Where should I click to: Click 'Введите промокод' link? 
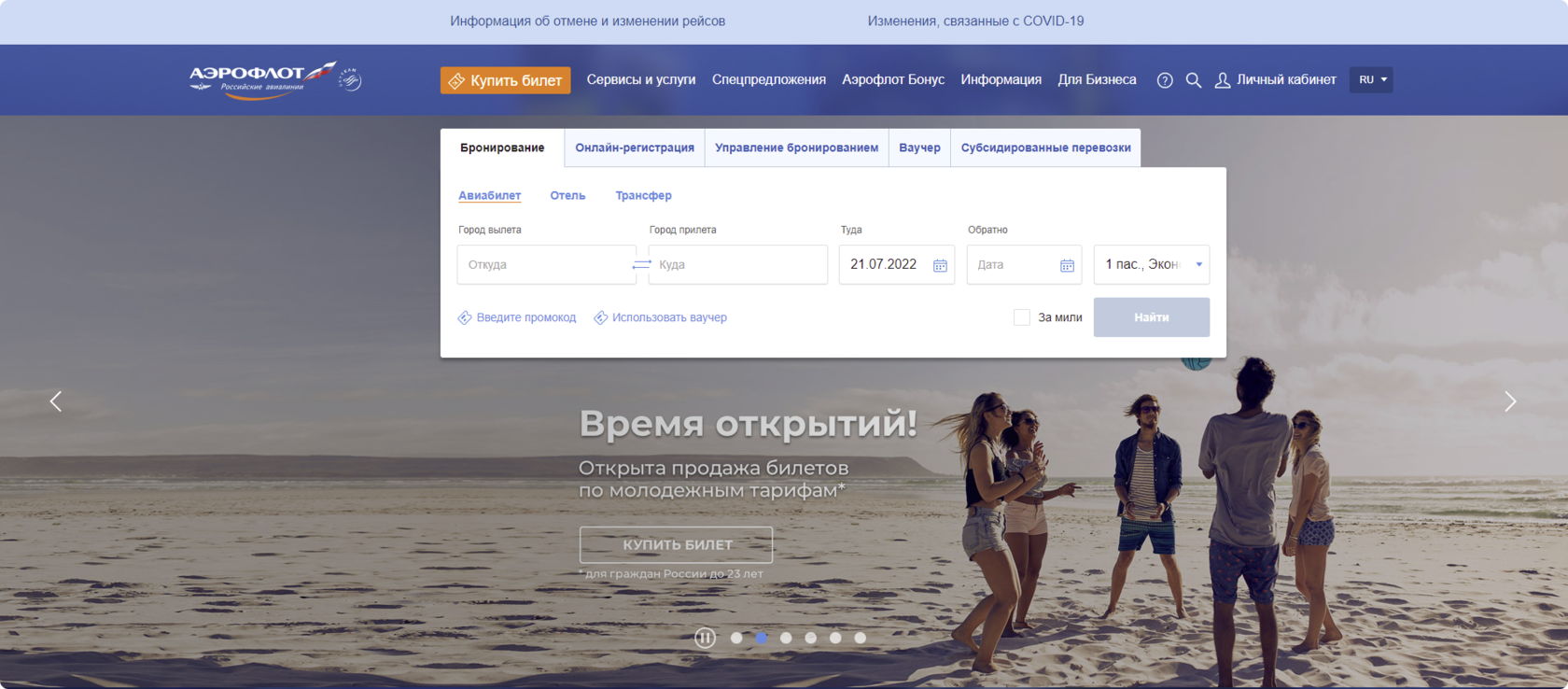(x=517, y=317)
